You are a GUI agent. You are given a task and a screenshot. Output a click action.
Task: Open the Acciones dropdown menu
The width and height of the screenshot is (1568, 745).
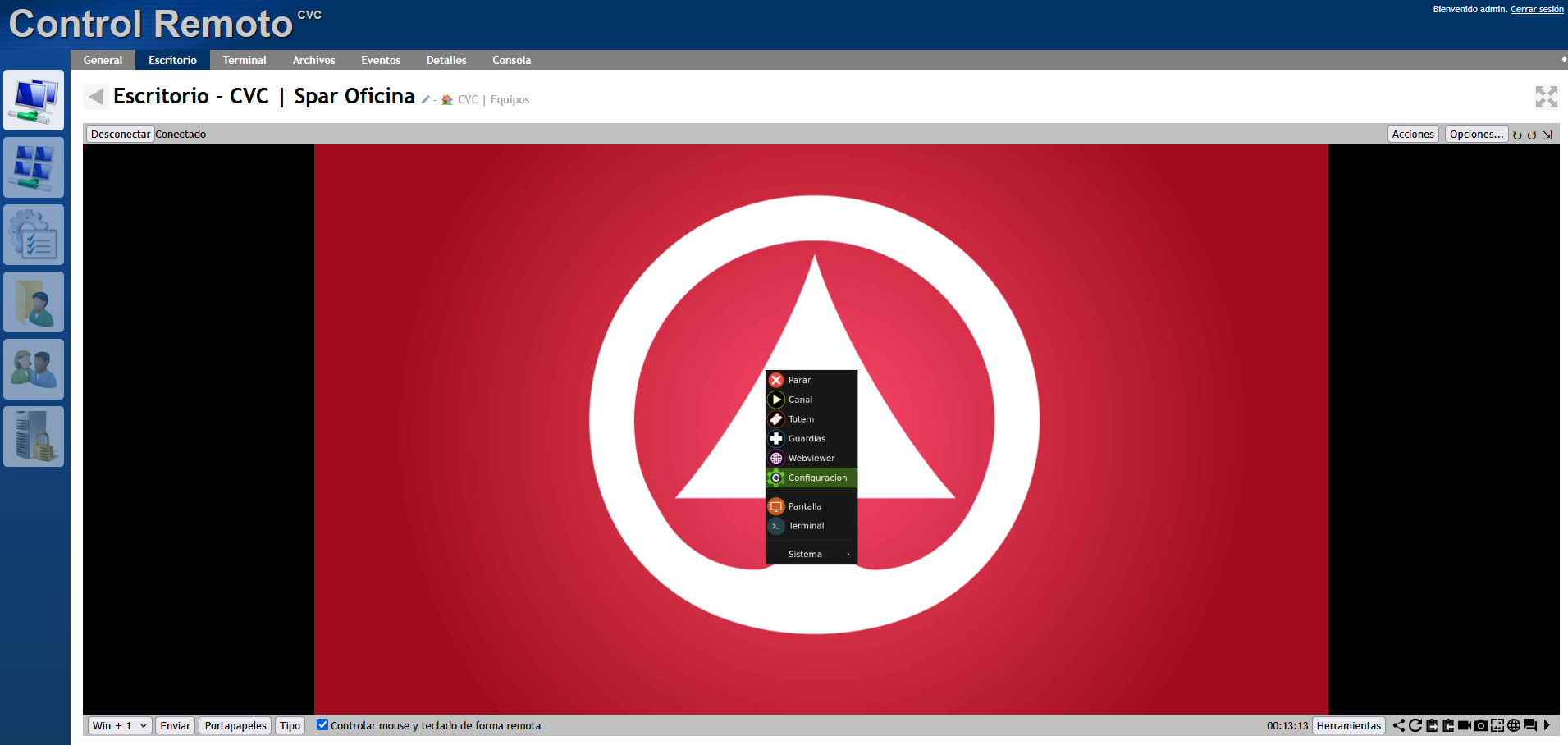pos(1412,135)
